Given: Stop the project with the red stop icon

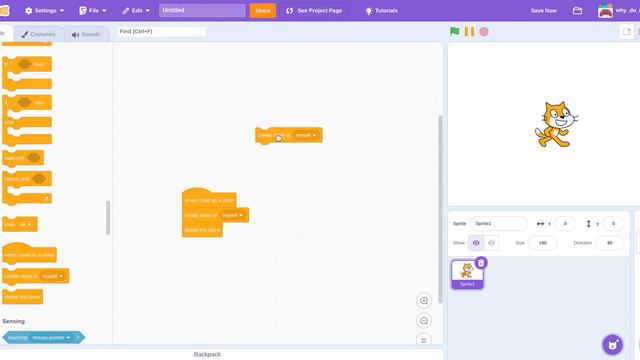Looking at the screenshot, I should [484, 31].
